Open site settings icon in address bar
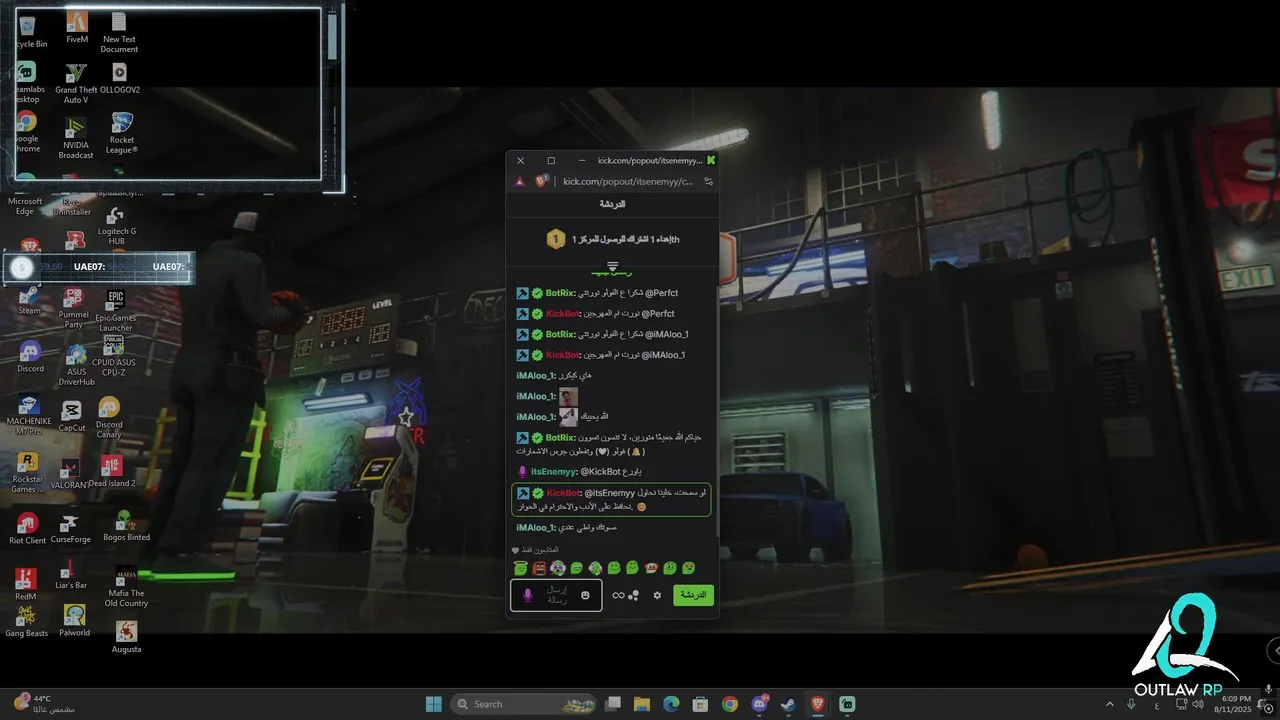 (x=708, y=182)
